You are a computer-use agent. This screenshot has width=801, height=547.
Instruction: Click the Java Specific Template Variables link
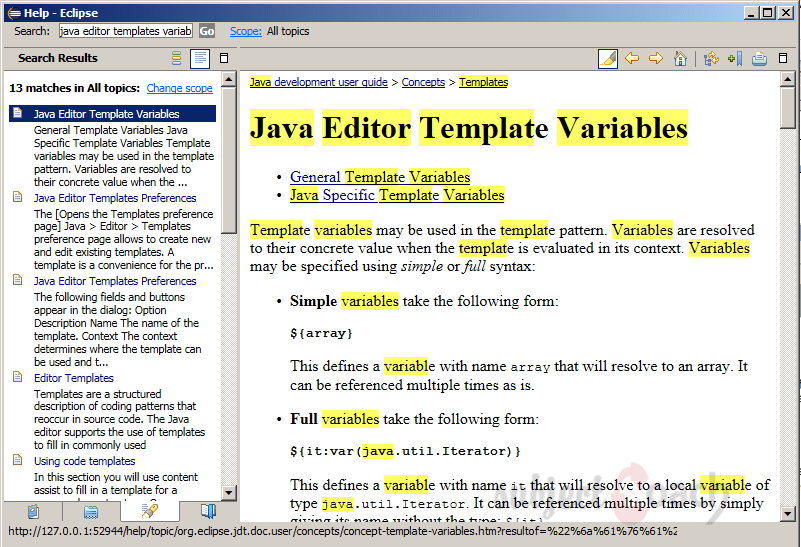pos(397,195)
